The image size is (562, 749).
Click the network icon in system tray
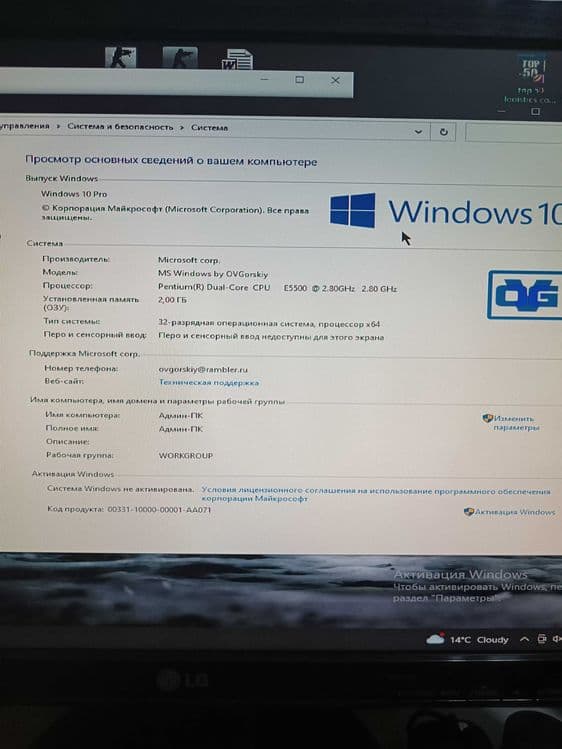click(541, 639)
